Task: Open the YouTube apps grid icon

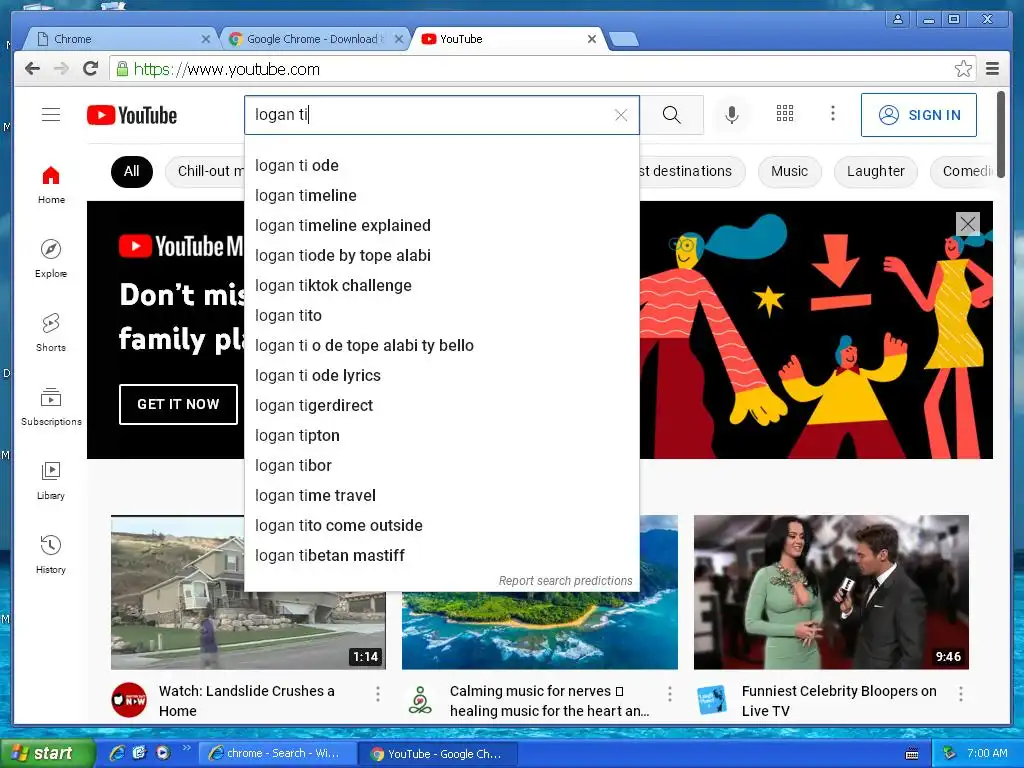Action: [x=784, y=114]
